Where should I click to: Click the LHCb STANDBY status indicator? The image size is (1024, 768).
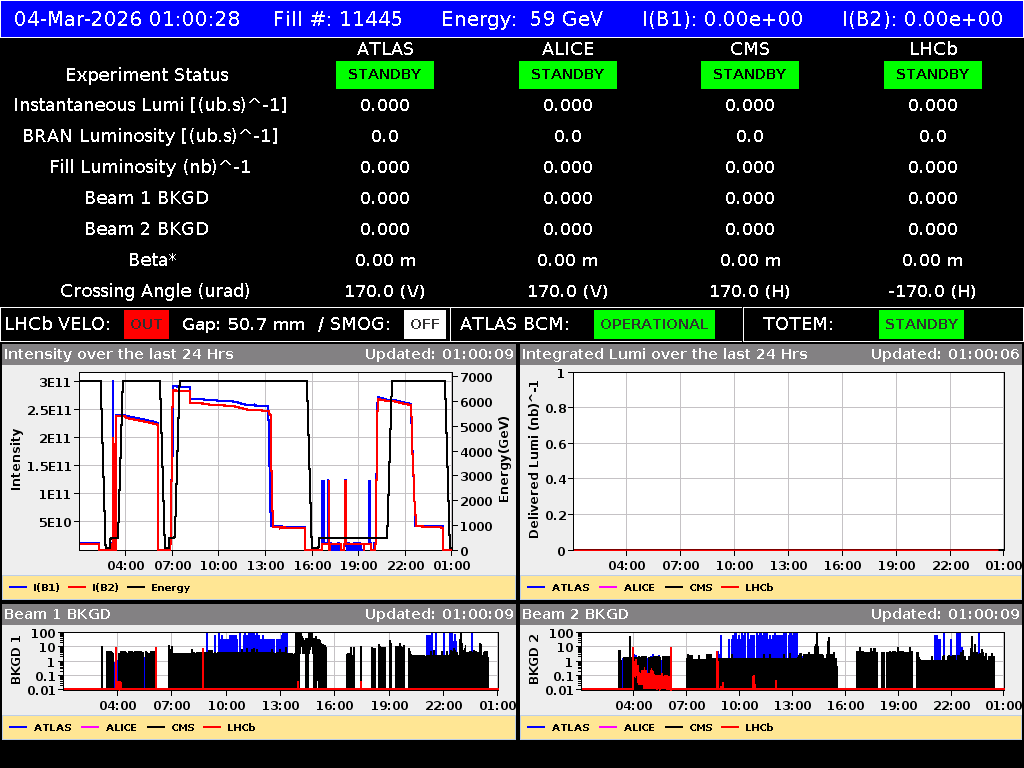coord(932,74)
